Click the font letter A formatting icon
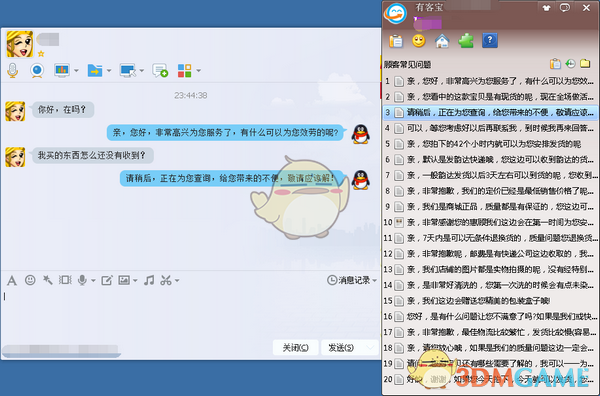Image resolution: width=600 pixels, height=396 pixels. (12, 280)
